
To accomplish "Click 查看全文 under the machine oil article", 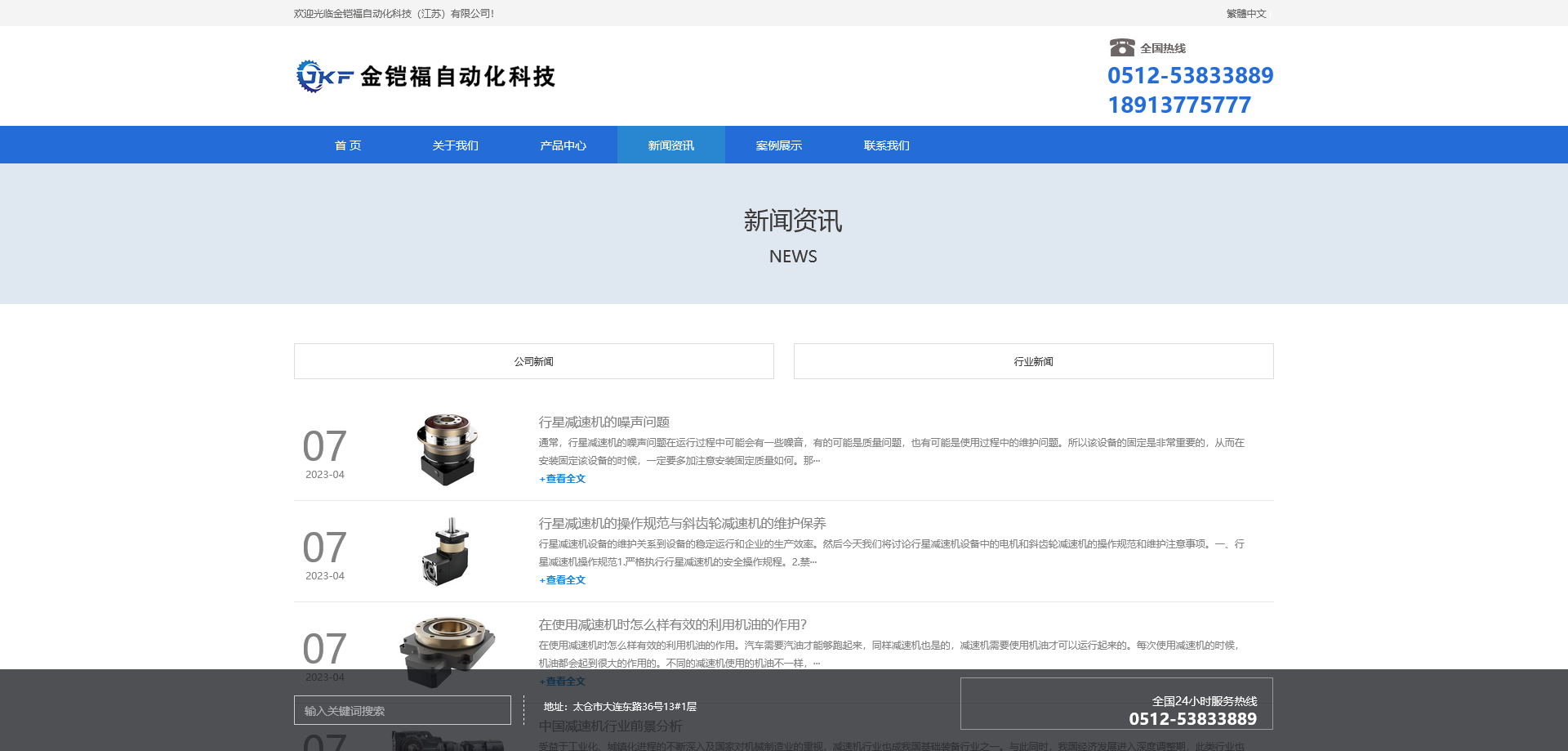I will (561, 681).
